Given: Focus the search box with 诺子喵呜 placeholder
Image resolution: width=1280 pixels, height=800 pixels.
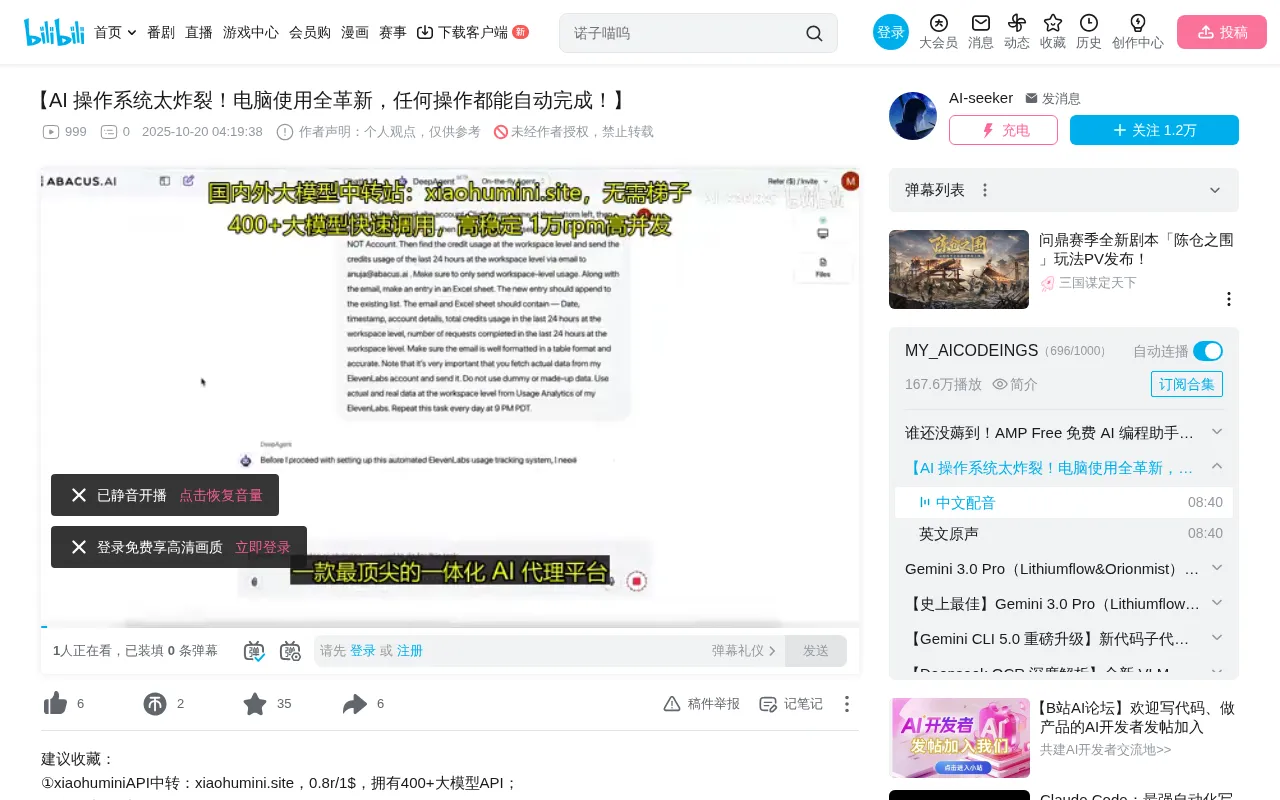Looking at the screenshot, I should tap(686, 33).
